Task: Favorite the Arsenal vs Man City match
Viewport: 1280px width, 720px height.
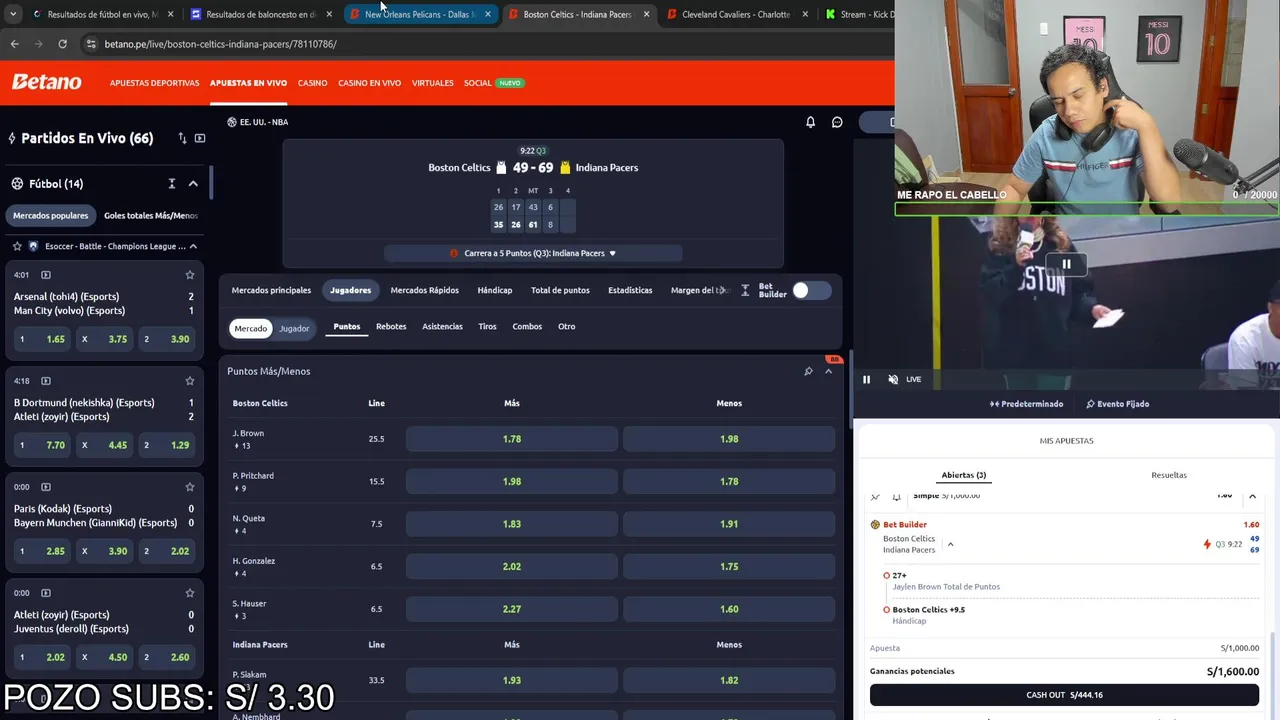Action: 189,275
